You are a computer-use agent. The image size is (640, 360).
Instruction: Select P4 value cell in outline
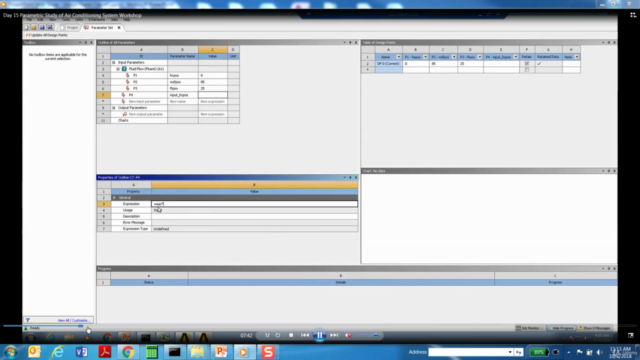coord(213,95)
